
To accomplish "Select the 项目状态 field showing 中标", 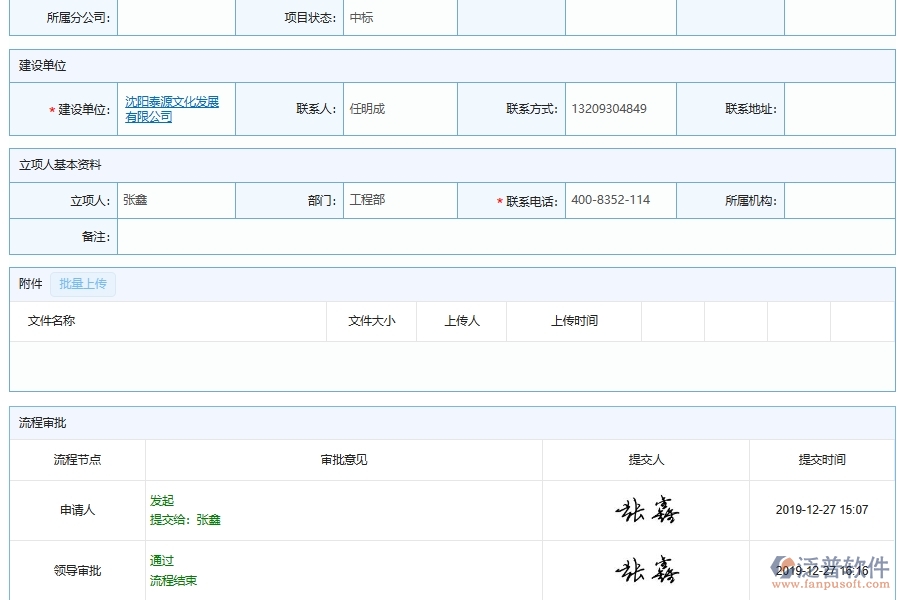I will 399,17.
